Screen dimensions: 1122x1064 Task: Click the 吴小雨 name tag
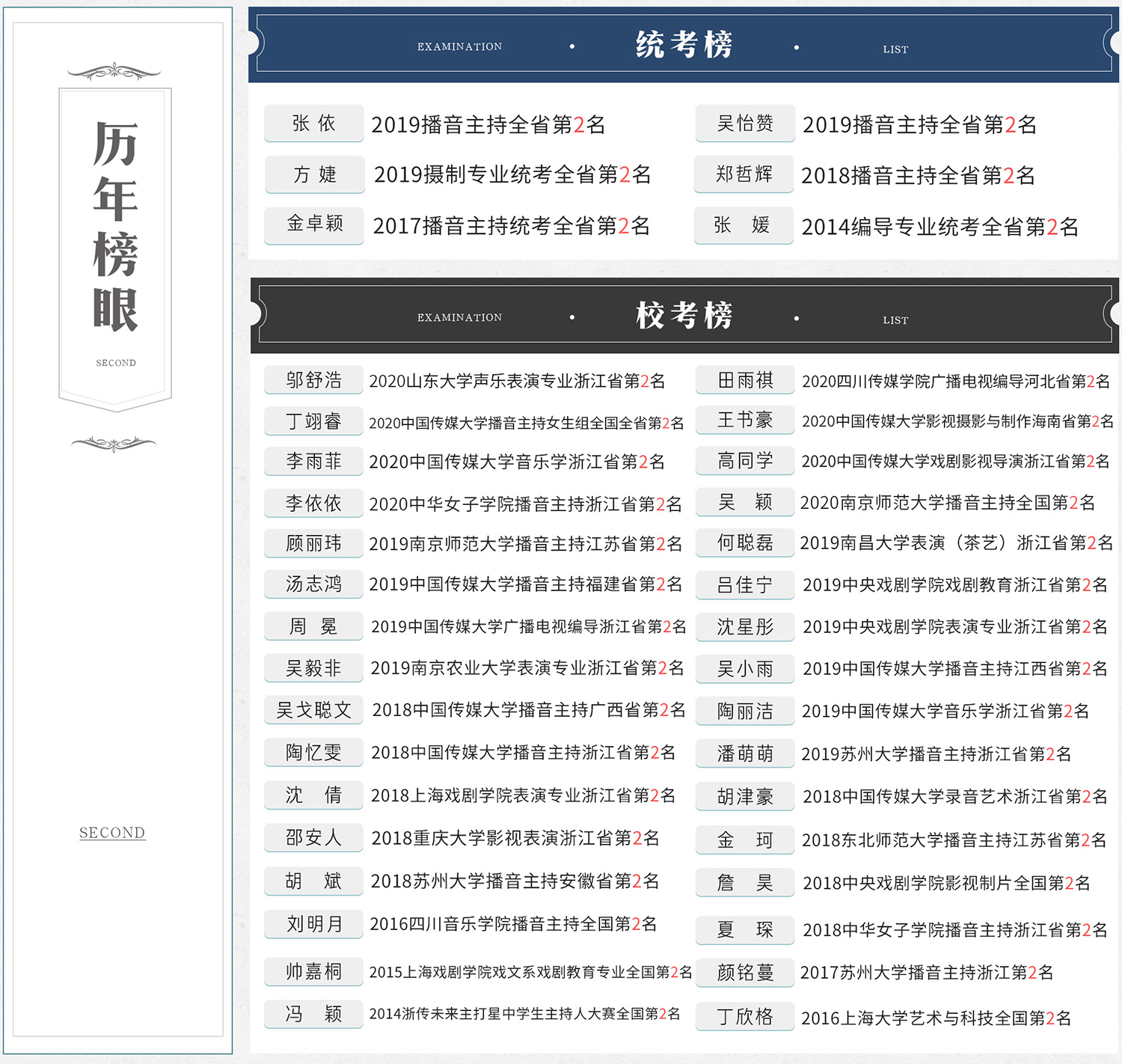[745, 669]
